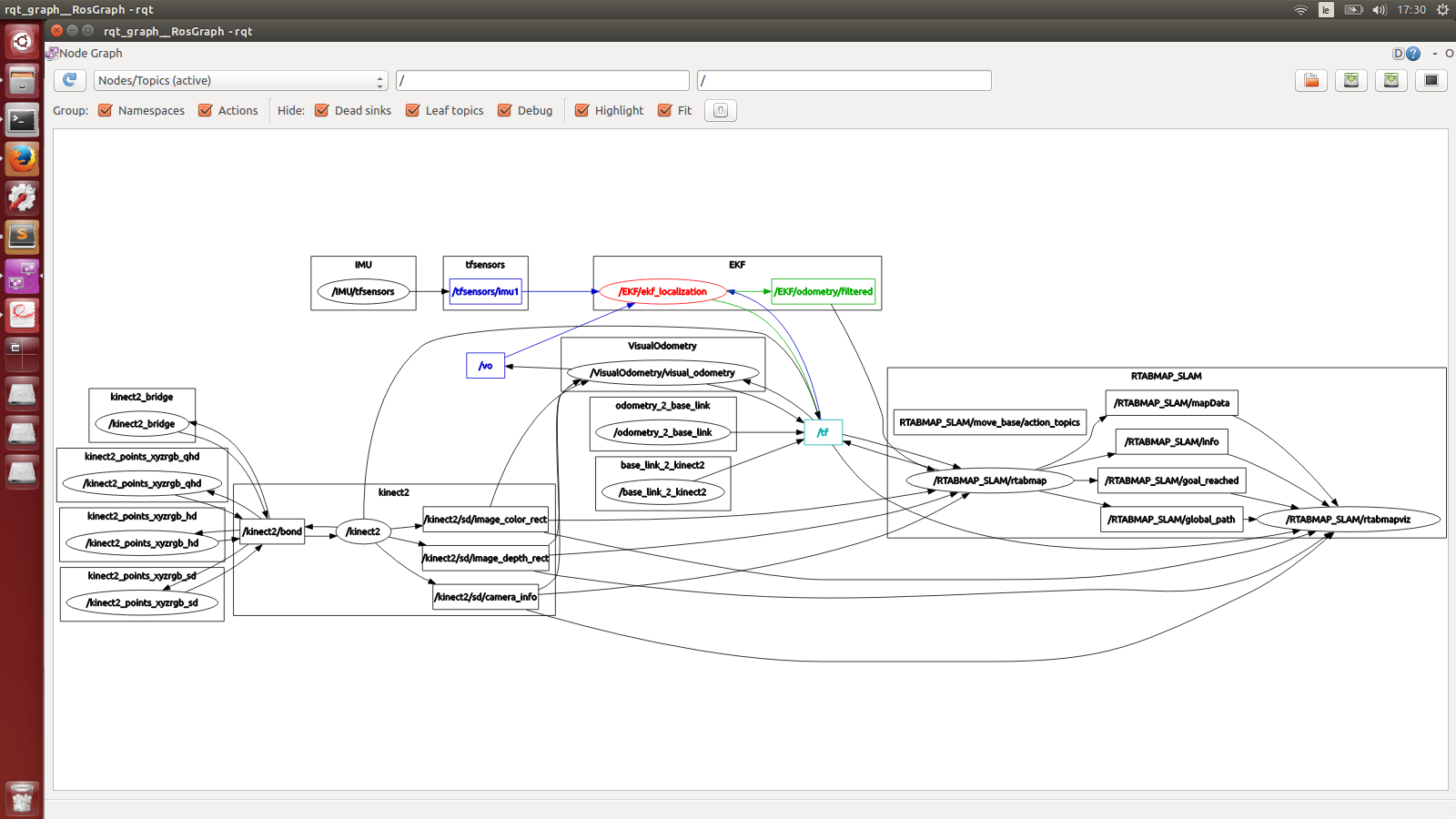Screen dimensions: 1456x819
Task: Toggle the Dead sinks checkbox
Action: pyautogui.click(x=322, y=111)
